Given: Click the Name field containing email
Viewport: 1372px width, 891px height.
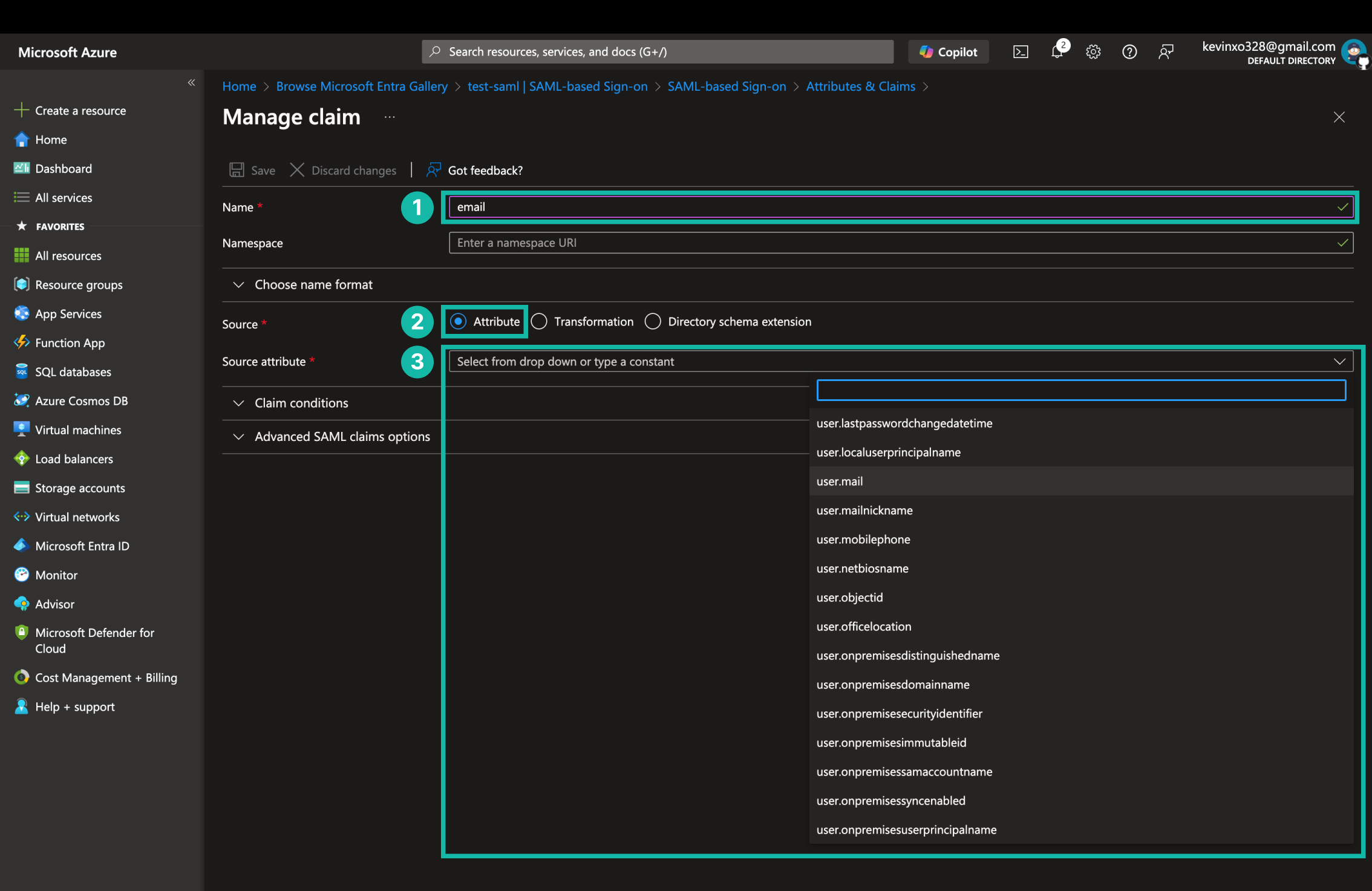Looking at the screenshot, I should click(x=901, y=207).
